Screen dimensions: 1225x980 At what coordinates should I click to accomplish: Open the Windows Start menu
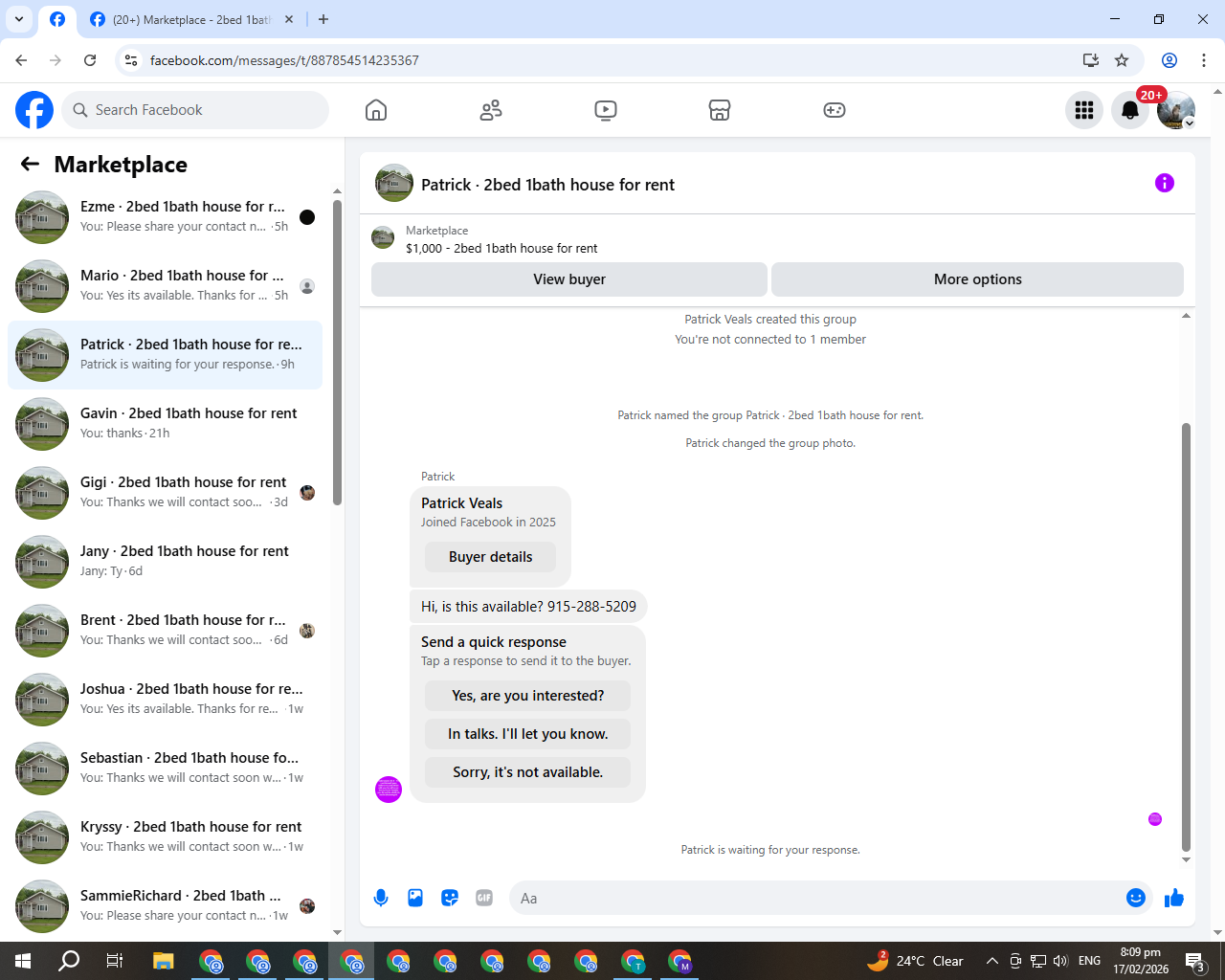click(23, 961)
